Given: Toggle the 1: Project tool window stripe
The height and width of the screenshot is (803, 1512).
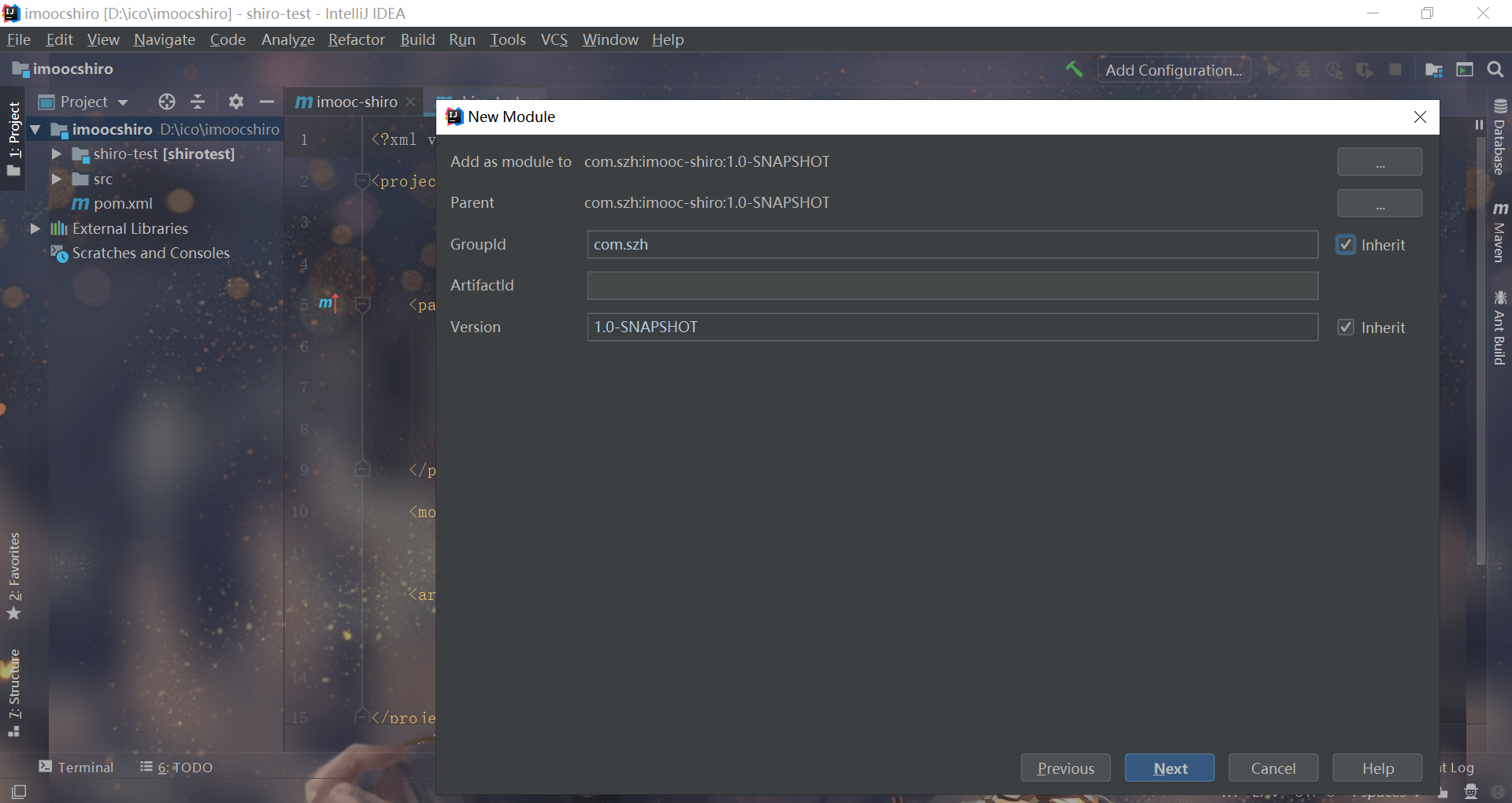Looking at the screenshot, I should pyautogui.click(x=14, y=139).
